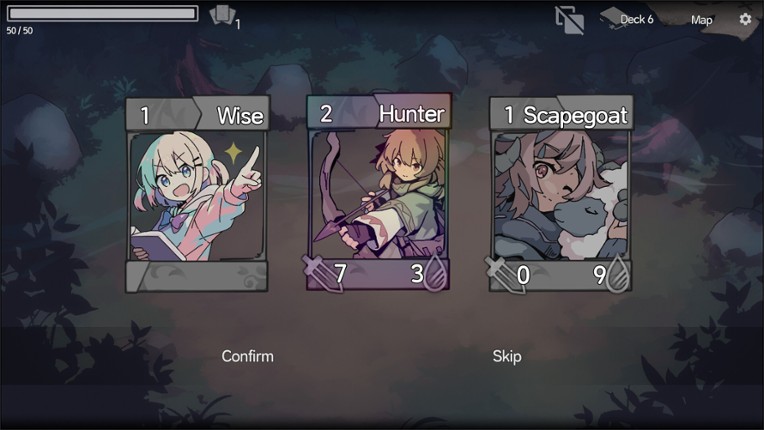Click the Hunter card cost number 2
Image resolution: width=764 pixels, height=430 pixels.
click(326, 113)
